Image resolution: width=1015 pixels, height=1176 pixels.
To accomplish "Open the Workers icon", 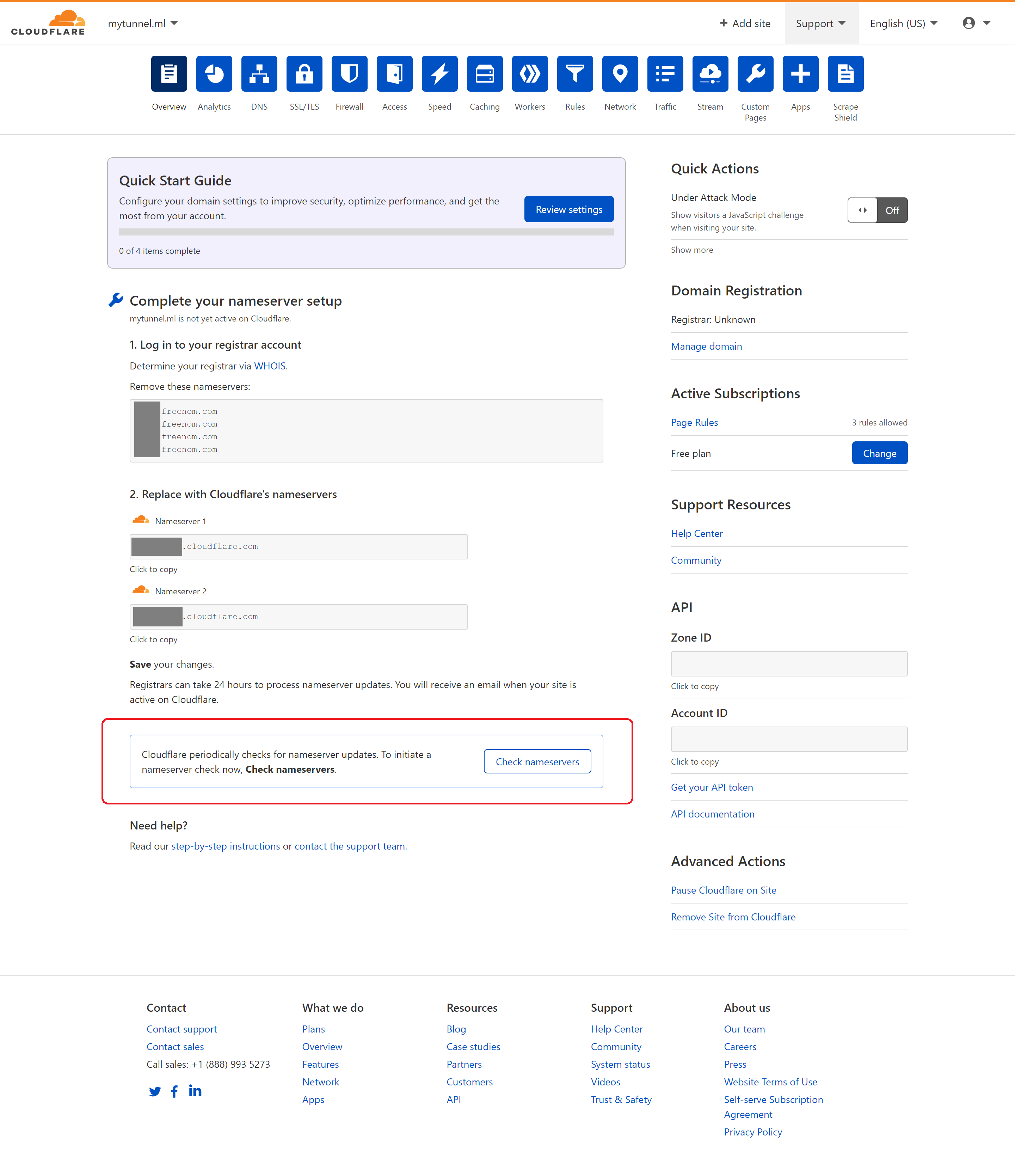I will pyautogui.click(x=530, y=74).
